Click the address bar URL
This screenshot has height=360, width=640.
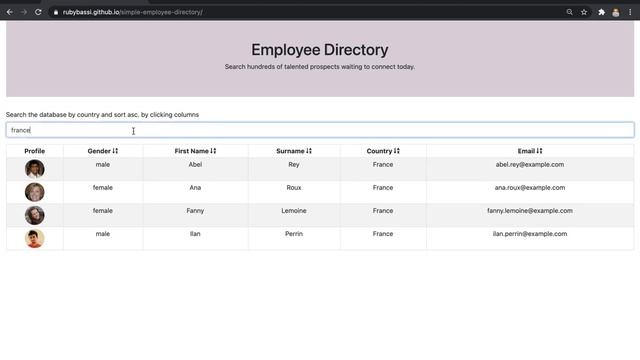[x=133, y=12]
